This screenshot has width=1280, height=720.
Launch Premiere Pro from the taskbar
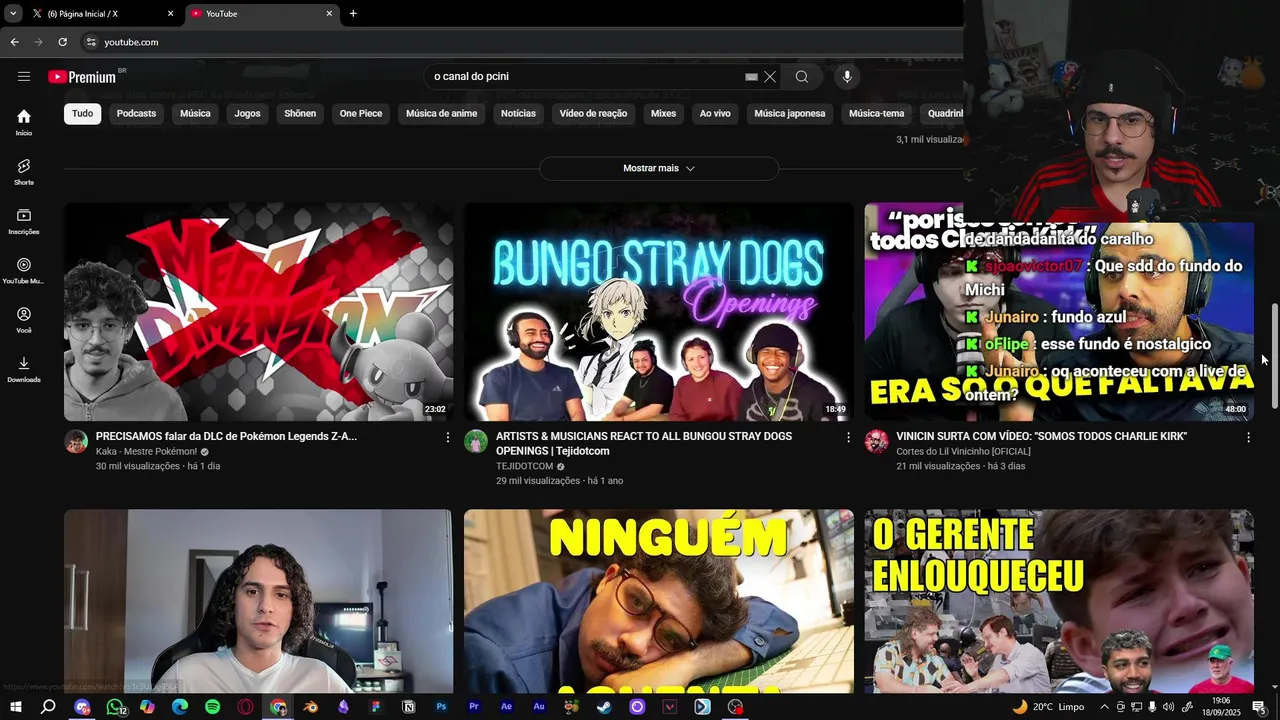[474, 707]
